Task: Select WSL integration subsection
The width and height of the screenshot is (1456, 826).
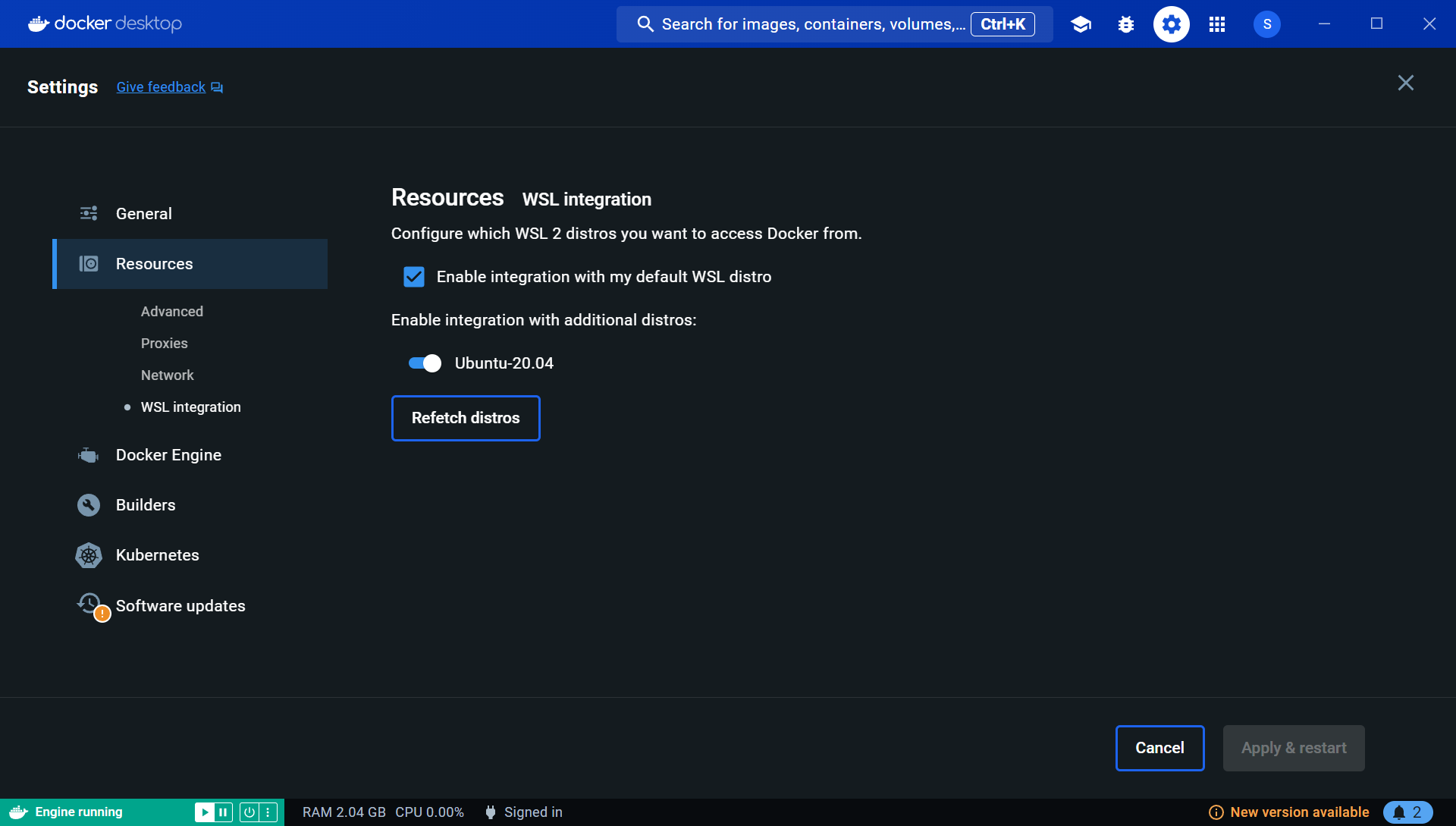Action: point(191,407)
